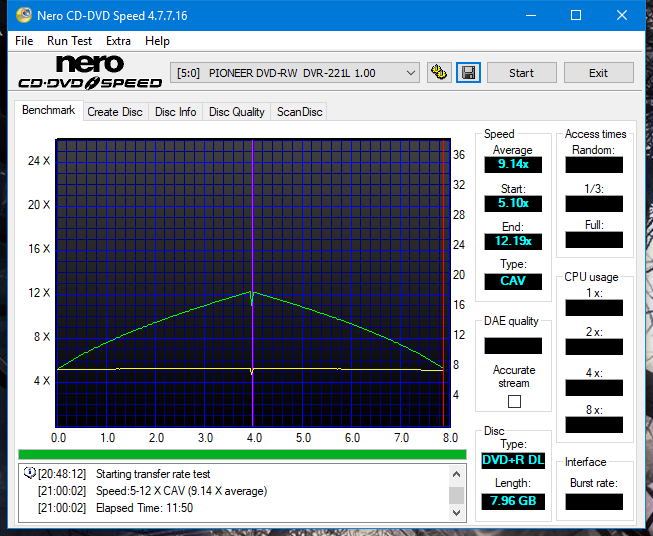
Task: Maximize the Nero CD-DVD Speed window
Action: click(576, 15)
